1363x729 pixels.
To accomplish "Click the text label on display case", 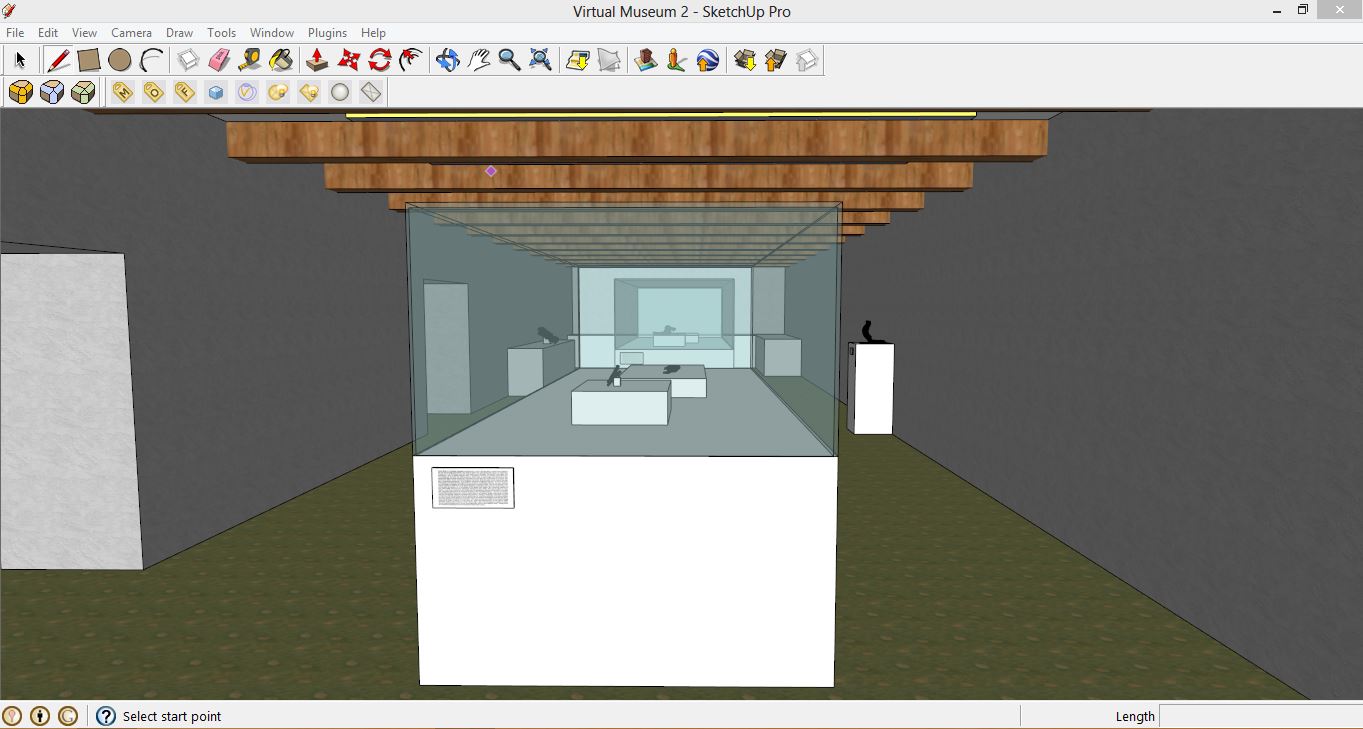I will click(x=473, y=488).
